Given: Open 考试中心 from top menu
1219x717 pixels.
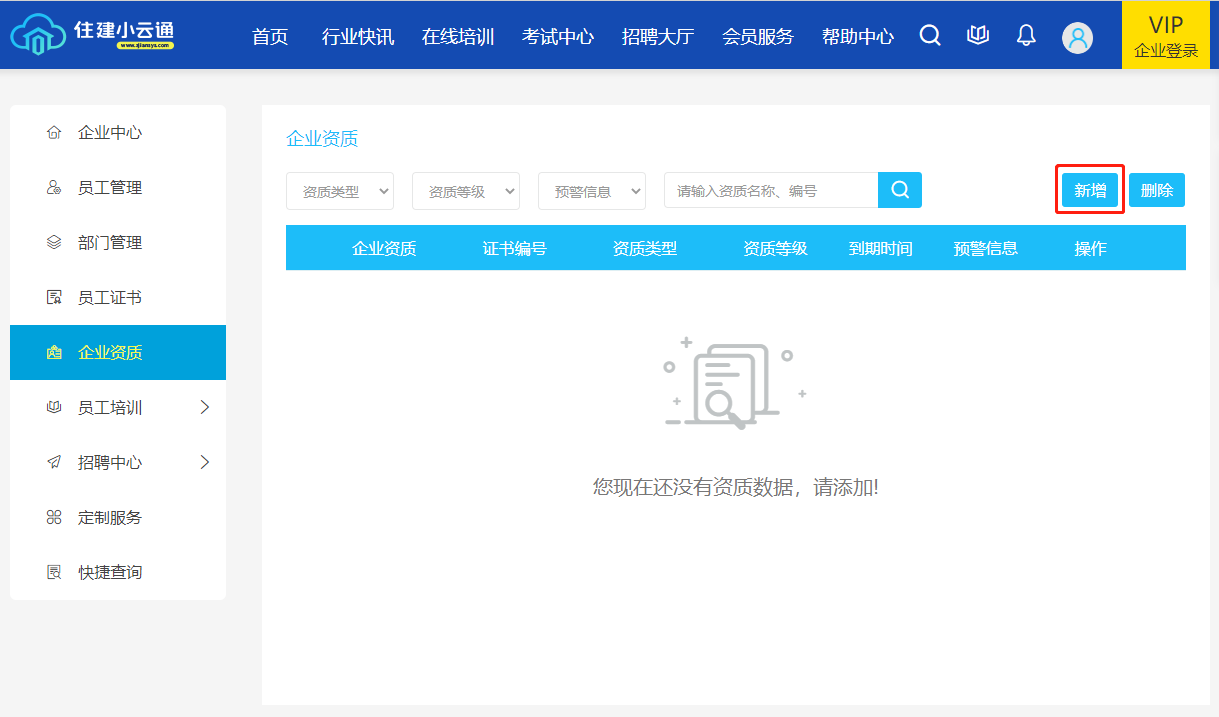Looking at the screenshot, I should (558, 37).
